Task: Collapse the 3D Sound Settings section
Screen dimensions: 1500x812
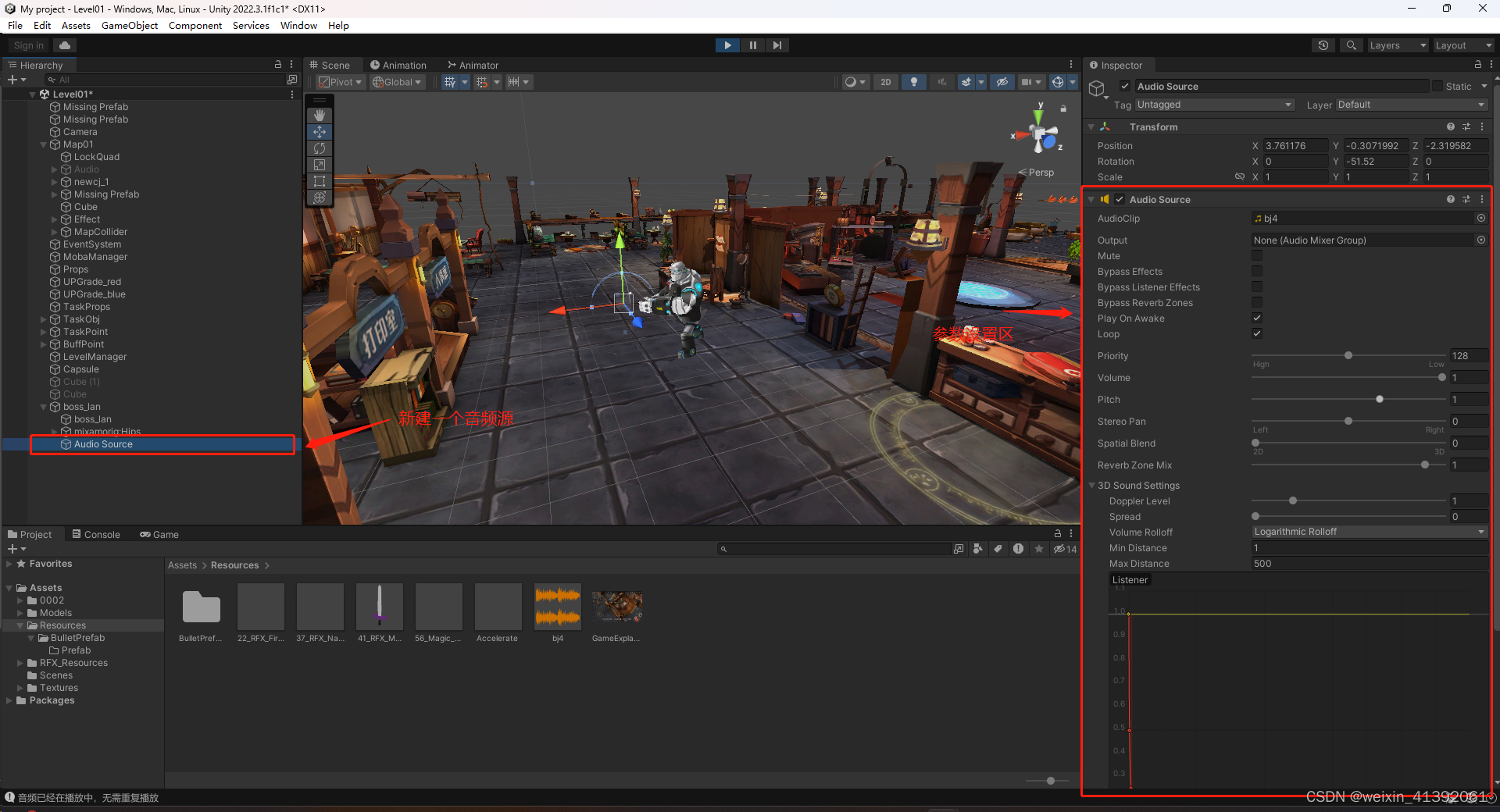Action: point(1092,486)
